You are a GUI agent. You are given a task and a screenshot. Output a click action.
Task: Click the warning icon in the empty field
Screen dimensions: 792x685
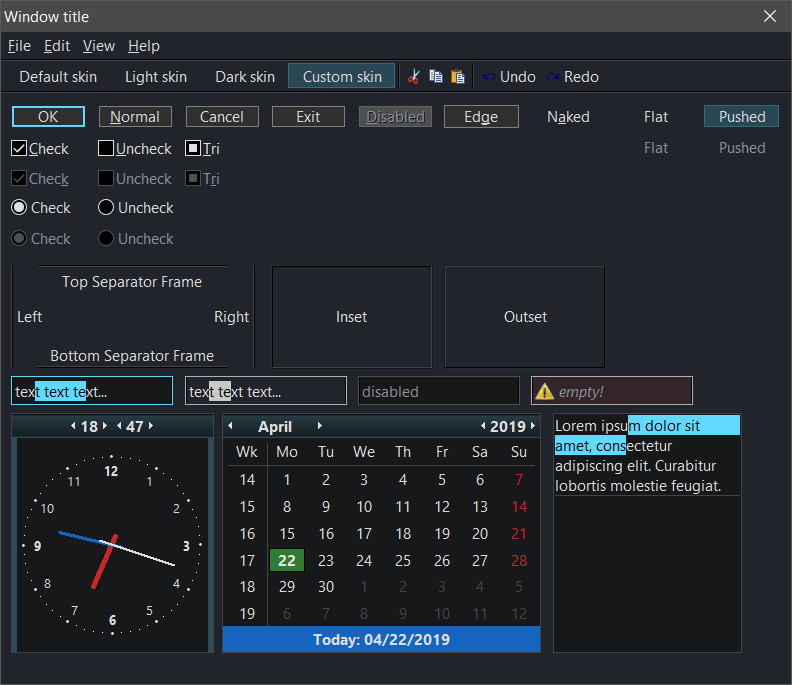pos(544,392)
